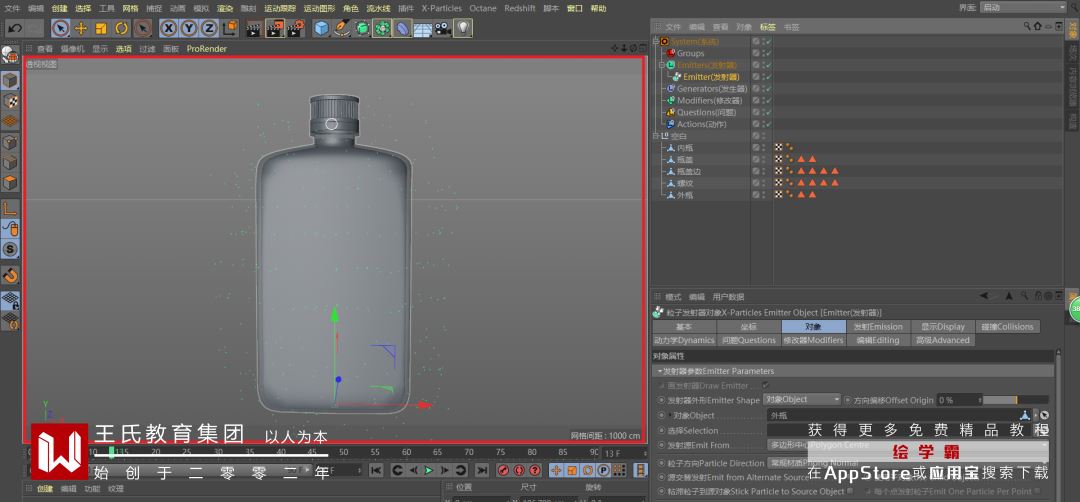This screenshot has height=502, width=1080.
Task: Toggle the Emitter object's enable checkmark
Action: click(767, 77)
